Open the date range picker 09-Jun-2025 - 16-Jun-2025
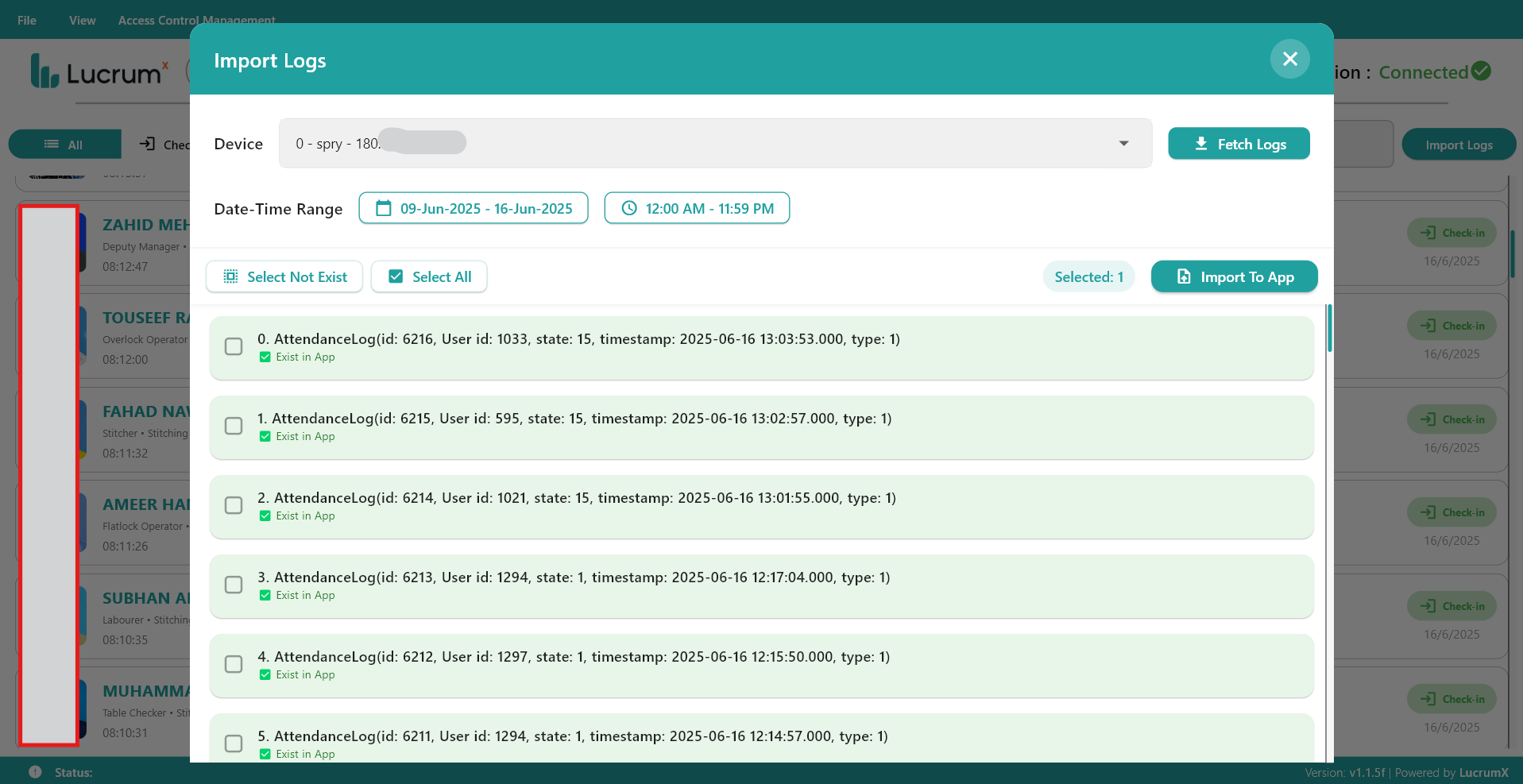Viewport: 1523px width, 784px height. [x=474, y=207]
